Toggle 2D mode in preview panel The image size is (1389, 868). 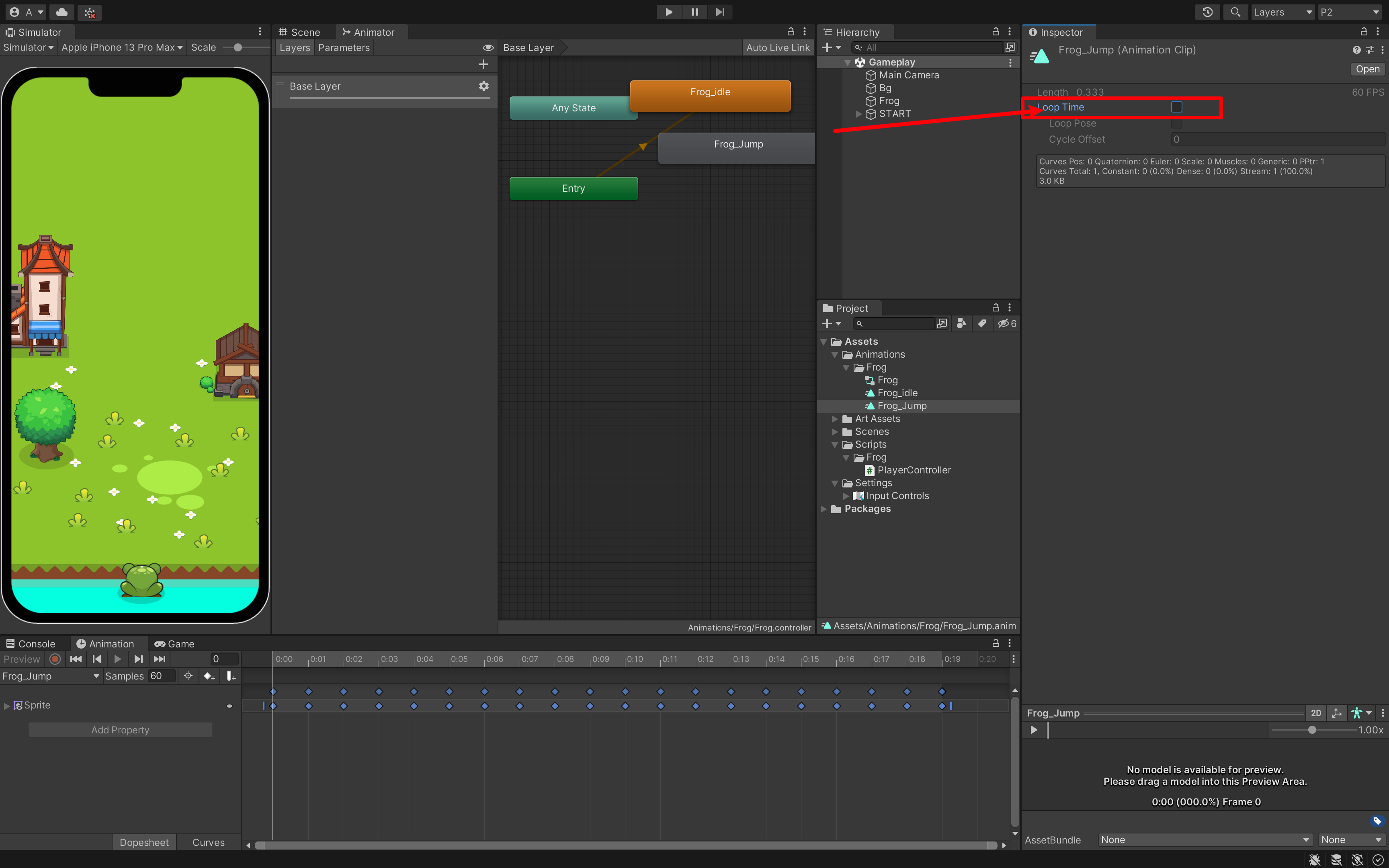(x=1315, y=712)
